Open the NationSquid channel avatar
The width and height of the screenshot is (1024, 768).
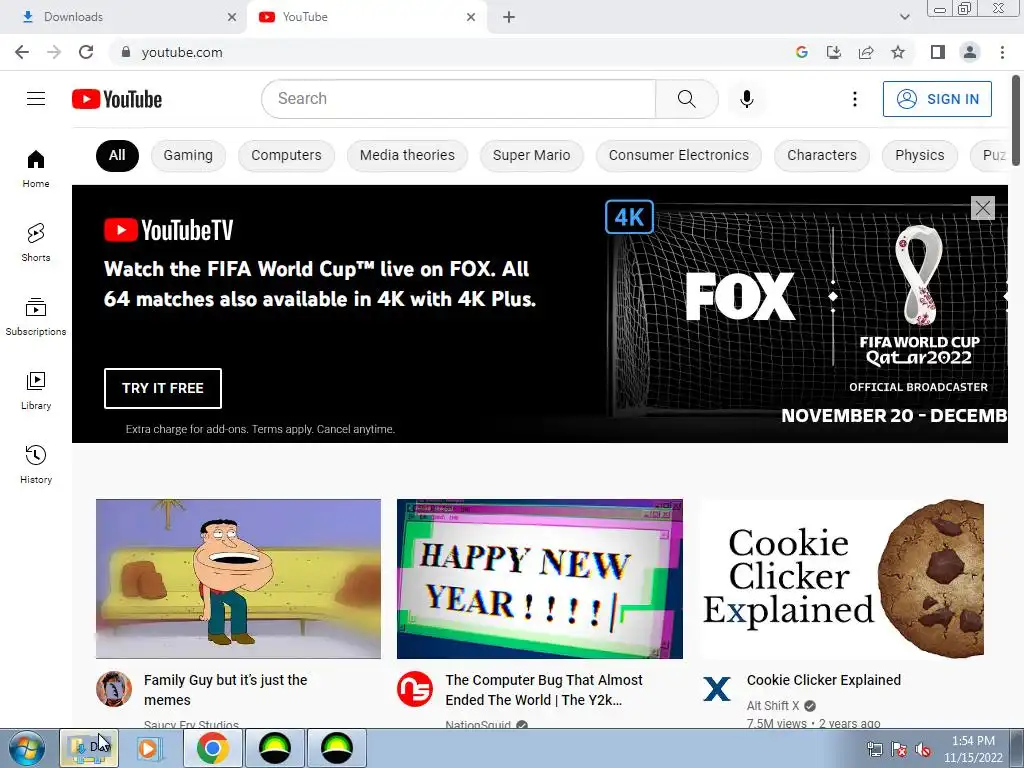click(415, 689)
